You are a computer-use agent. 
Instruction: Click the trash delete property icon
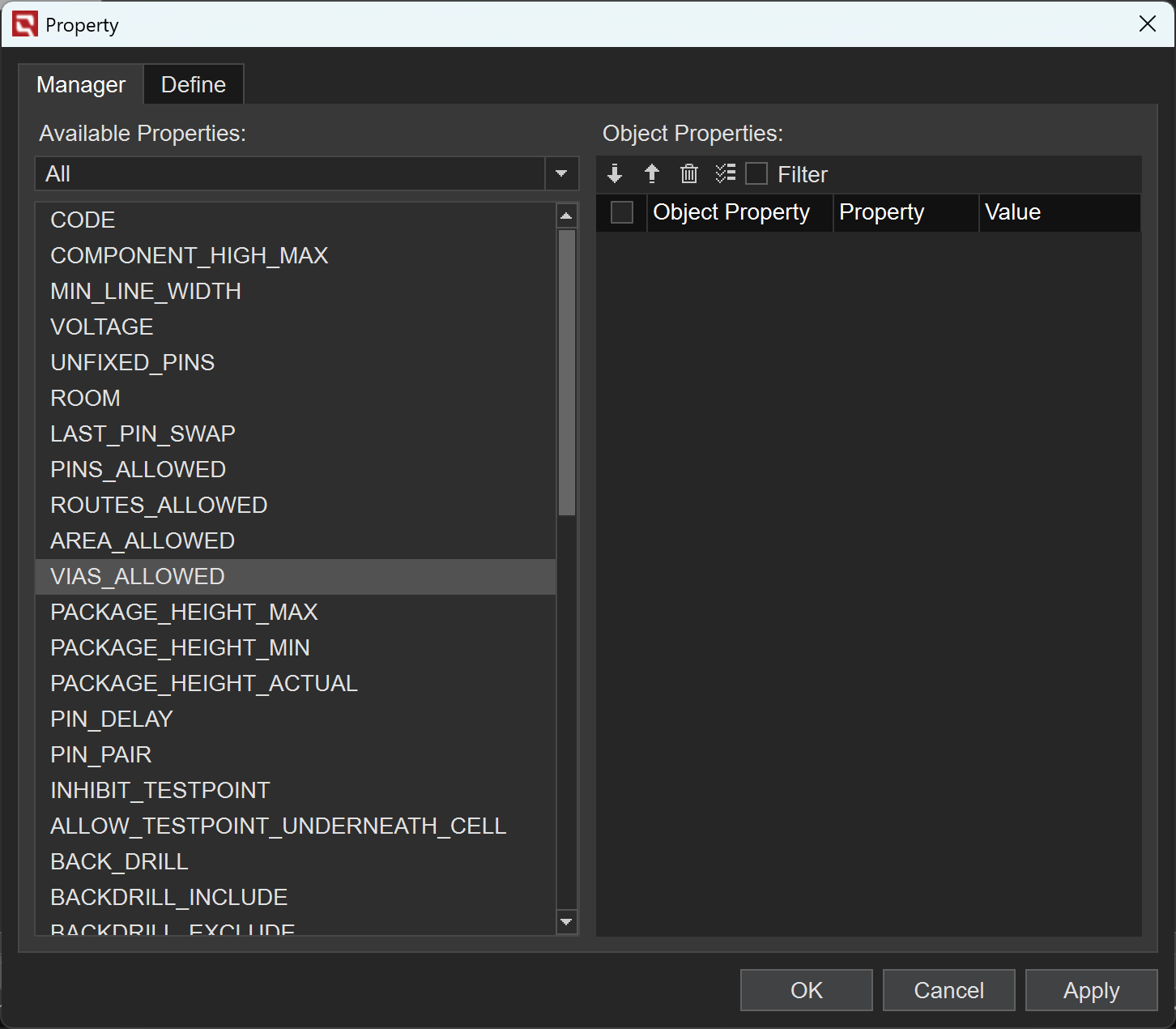[x=689, y=173]
